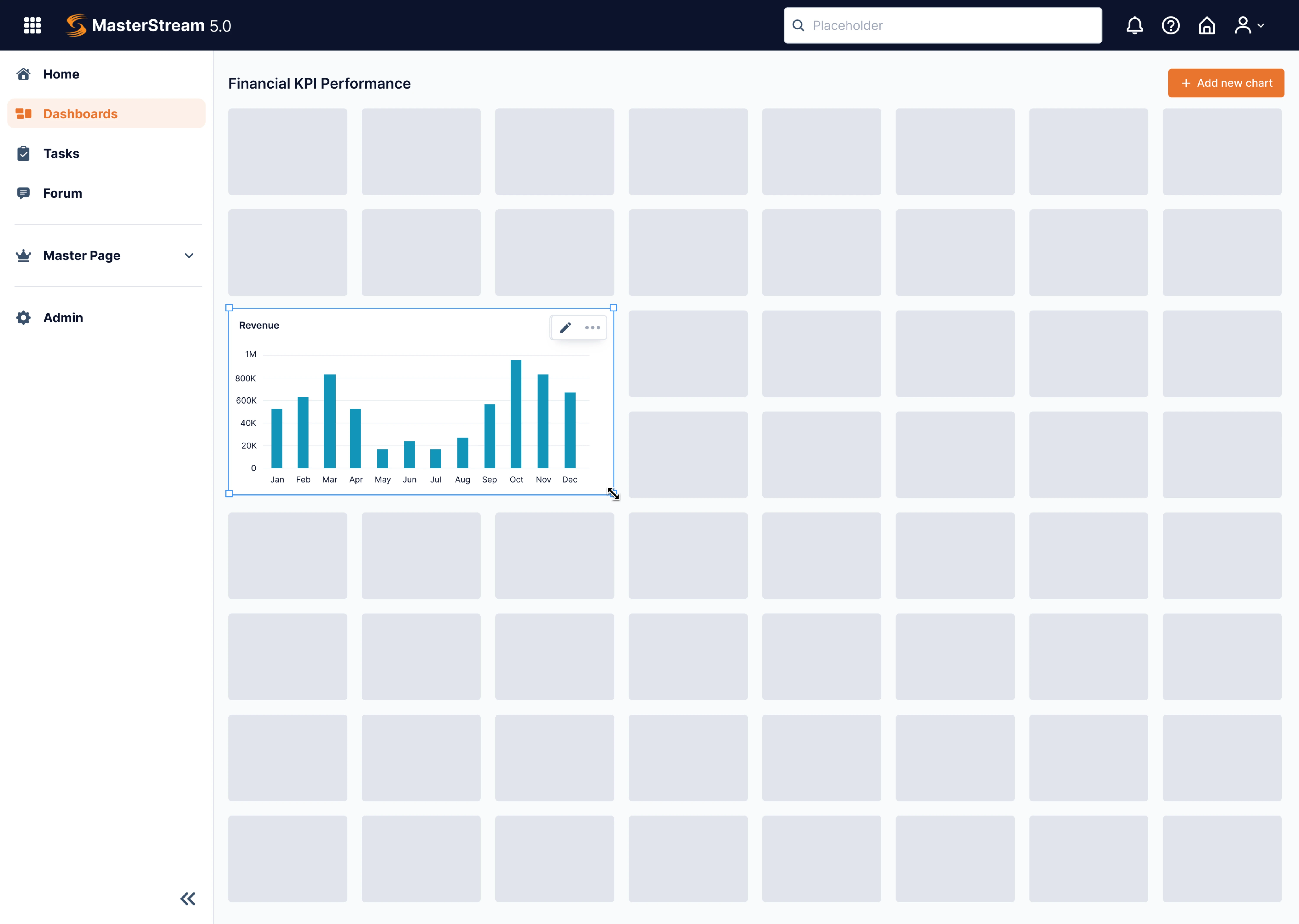Open the three-dot menu on Revenue chart
The height and width of the screenshot is (924, 1299).
[x=592, y=328]
